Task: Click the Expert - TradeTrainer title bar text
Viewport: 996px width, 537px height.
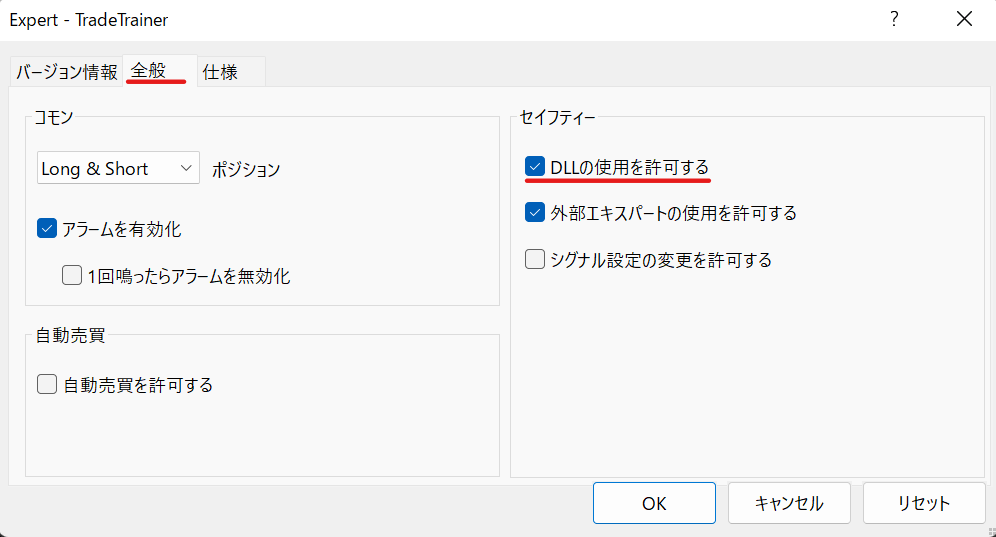Action: click(x=88, y=19)
